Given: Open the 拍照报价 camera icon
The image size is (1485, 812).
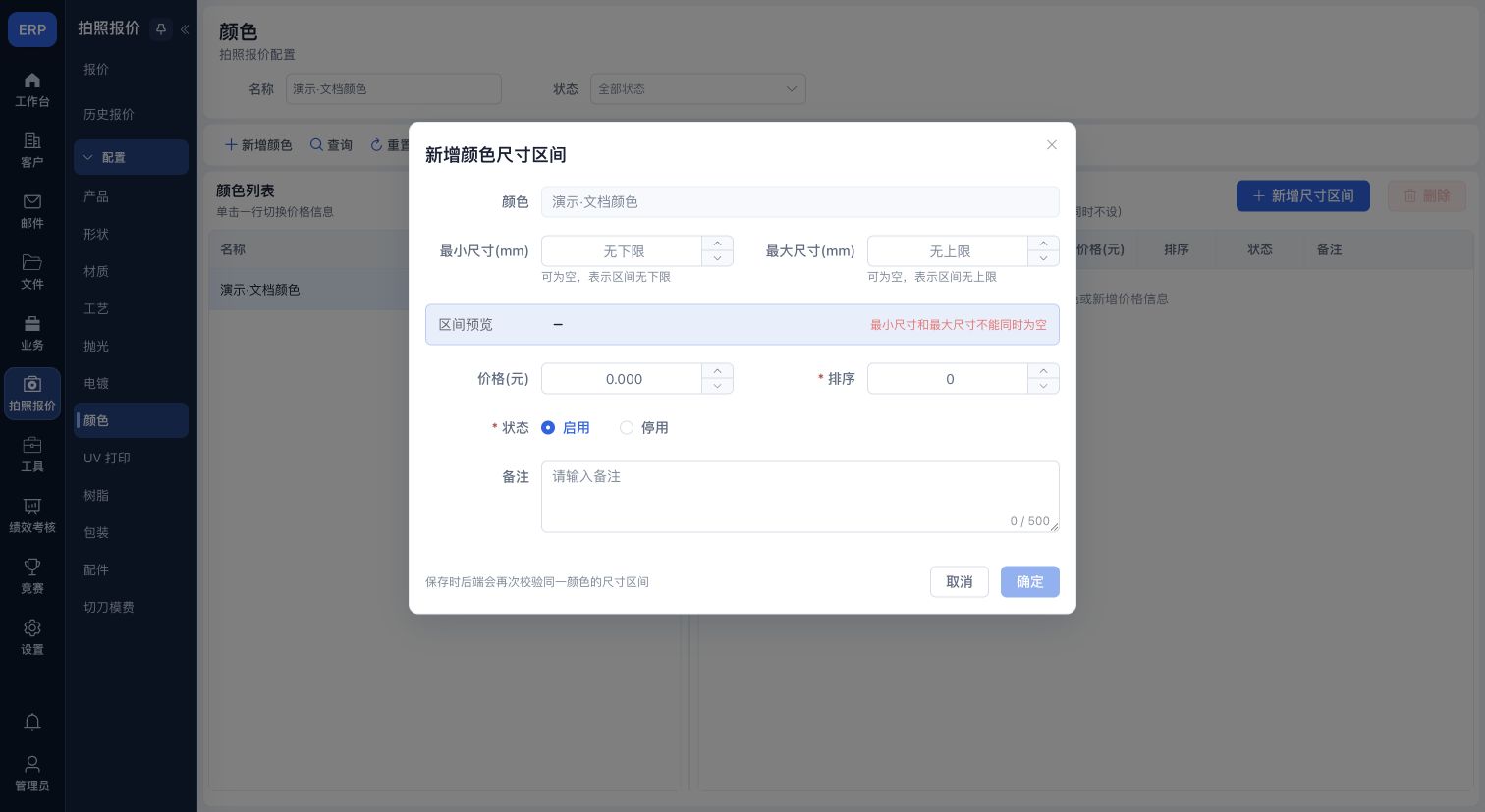Looking at the screenshot, I should (x=32, y=385).
